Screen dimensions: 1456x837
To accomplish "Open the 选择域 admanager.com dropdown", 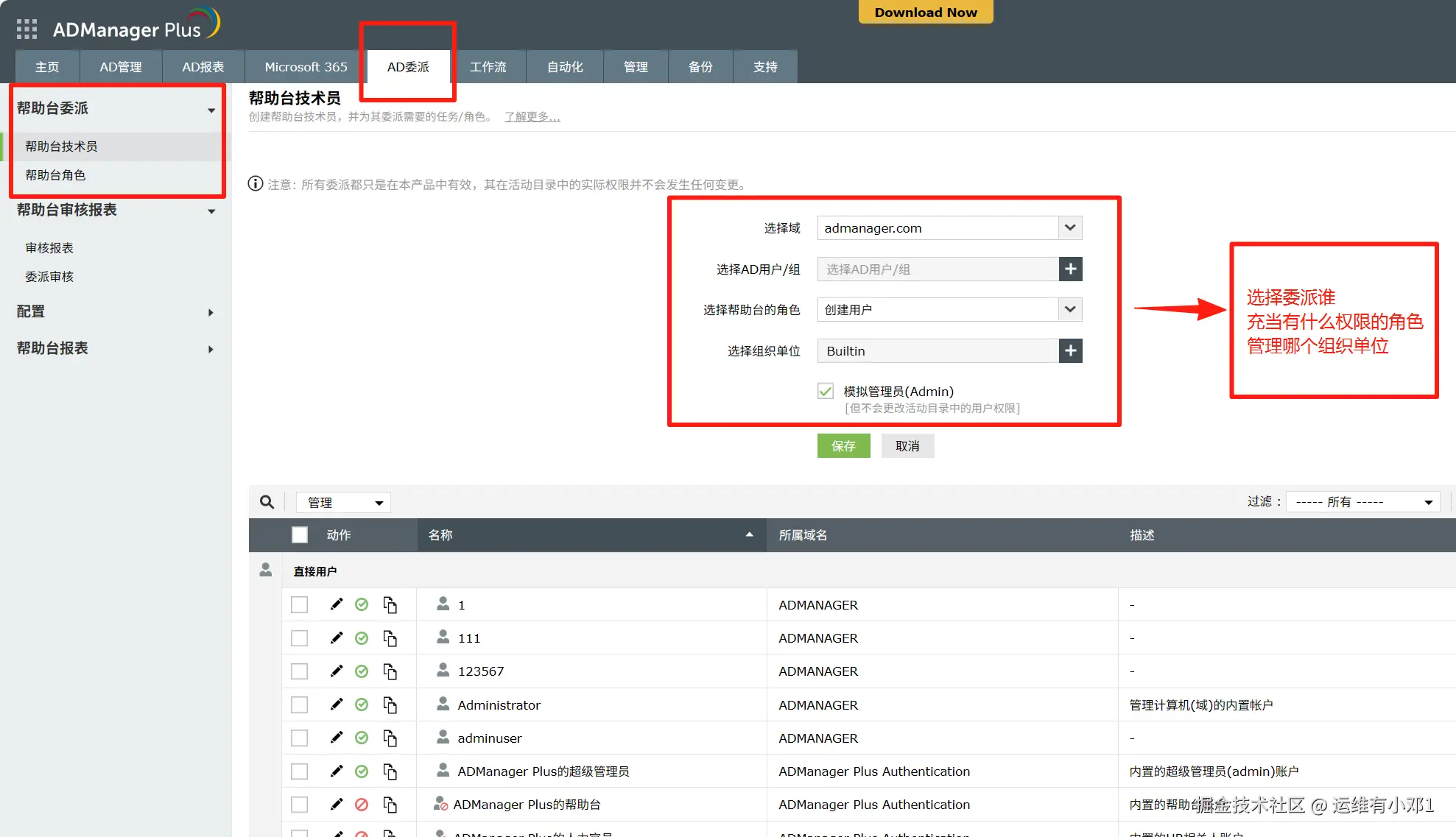I will [x=1069, y=228].
